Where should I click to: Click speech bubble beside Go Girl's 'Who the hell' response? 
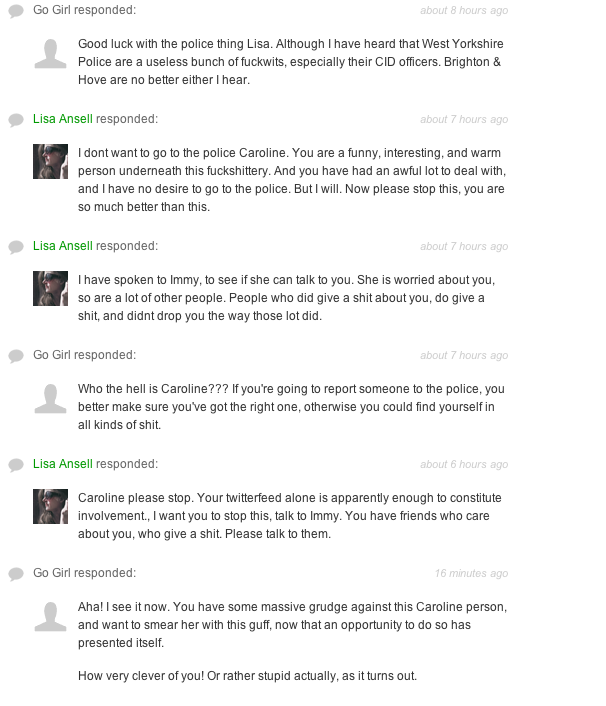16,356
